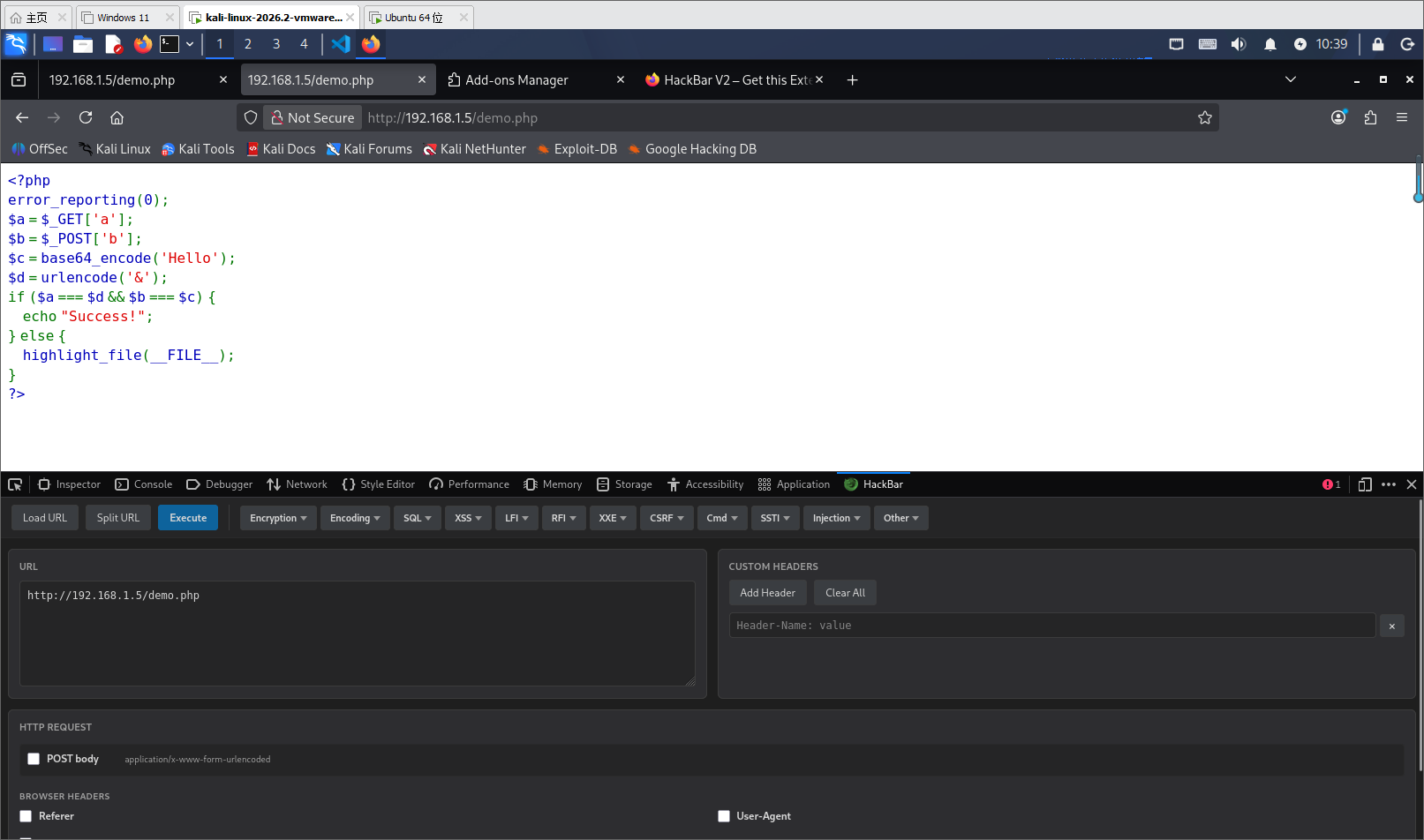Open the Network devtools tab

coord(298,484)
